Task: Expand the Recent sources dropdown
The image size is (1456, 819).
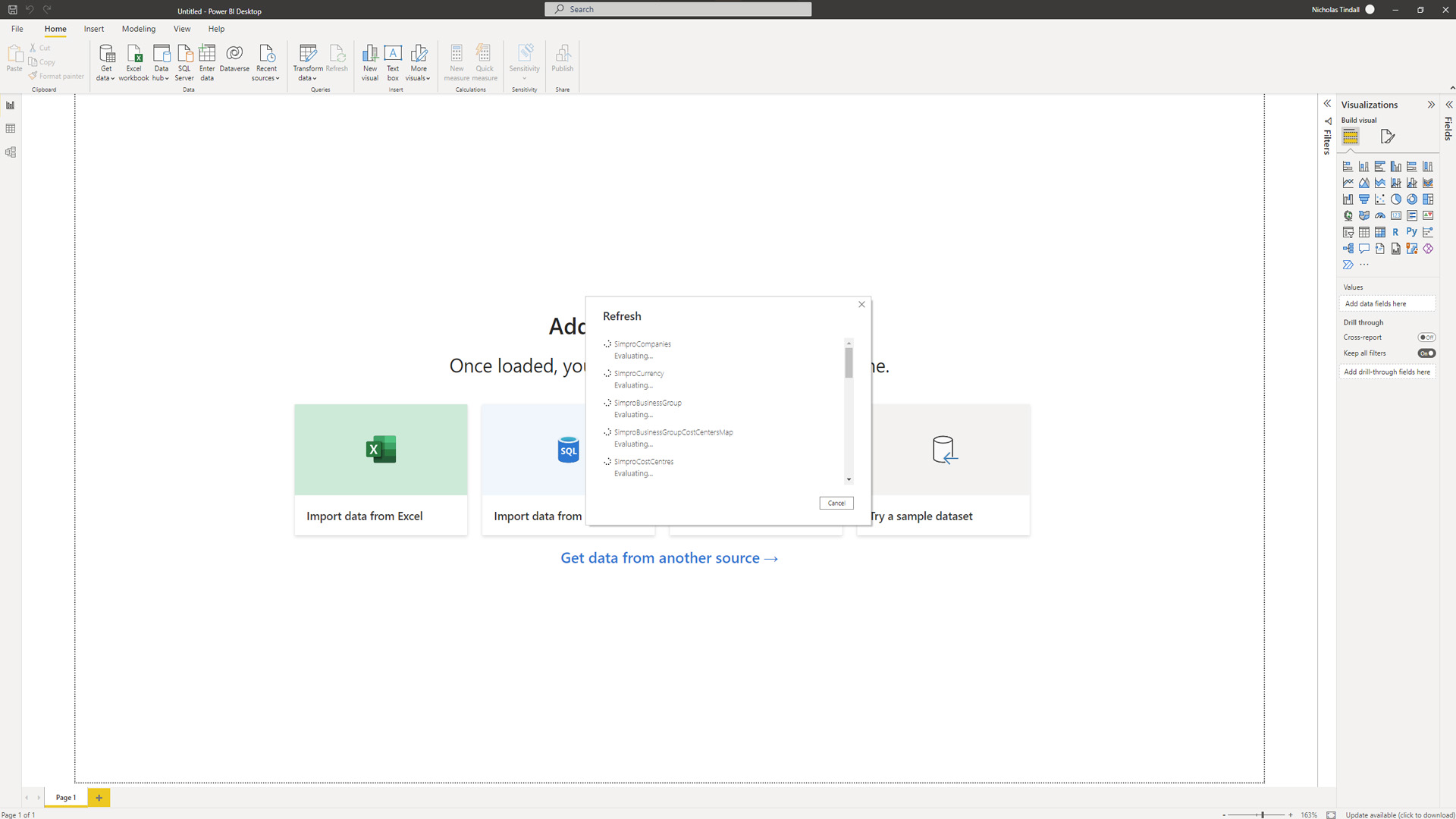Action: click(265, 78)
